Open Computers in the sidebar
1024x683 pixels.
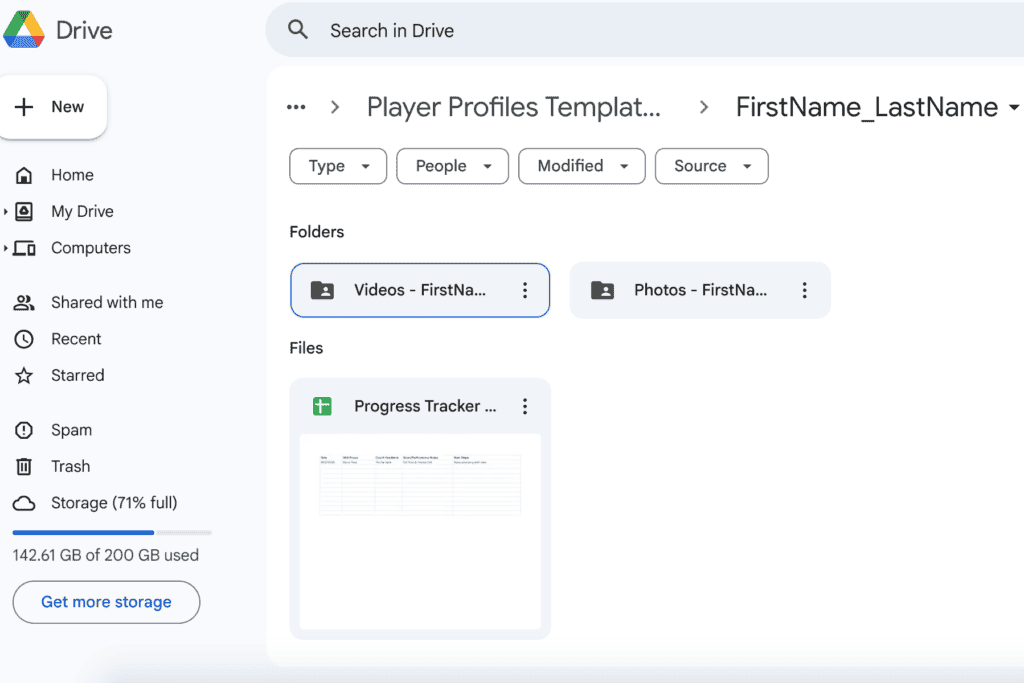click(91, 248)
